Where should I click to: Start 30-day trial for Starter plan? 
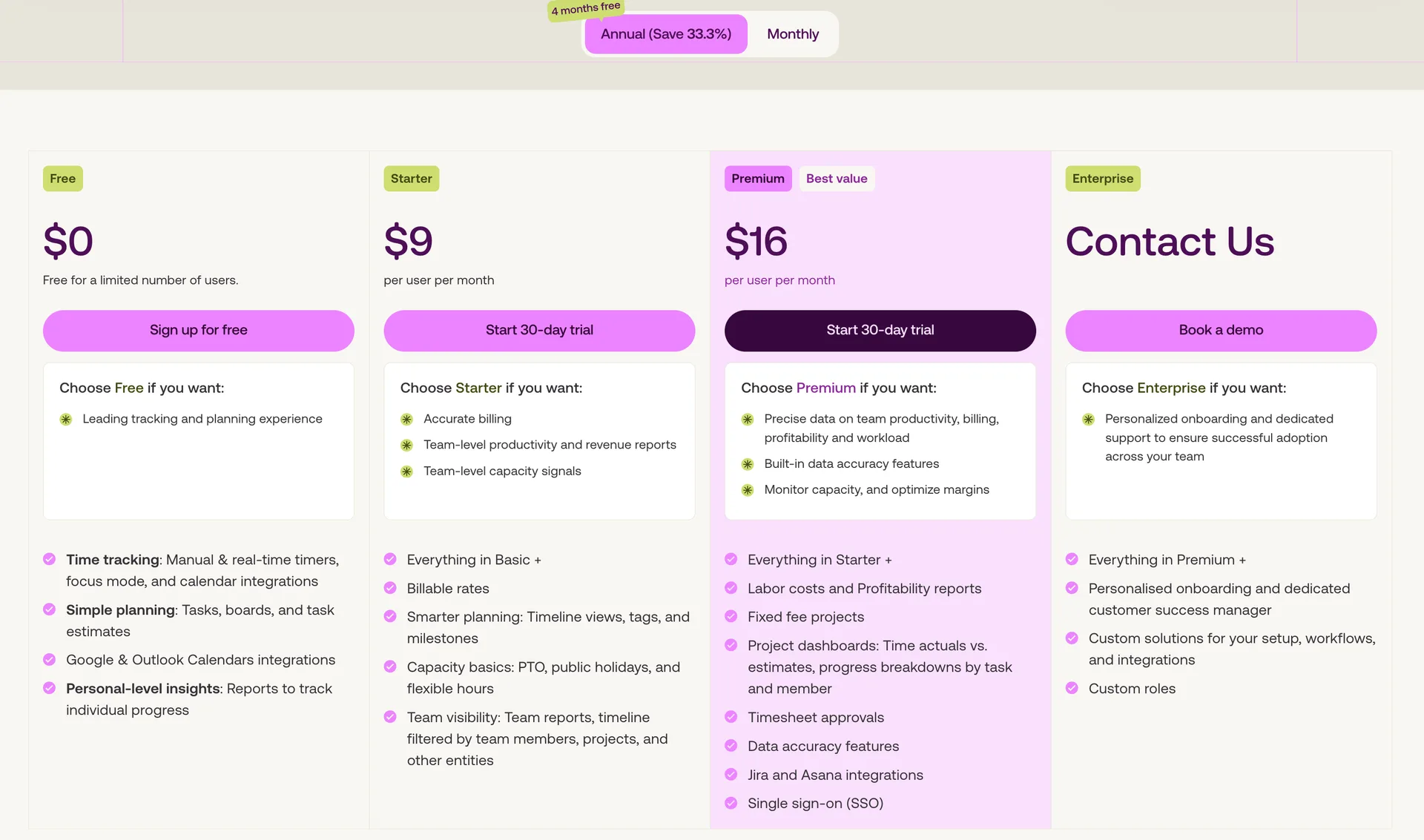[539, 331]
